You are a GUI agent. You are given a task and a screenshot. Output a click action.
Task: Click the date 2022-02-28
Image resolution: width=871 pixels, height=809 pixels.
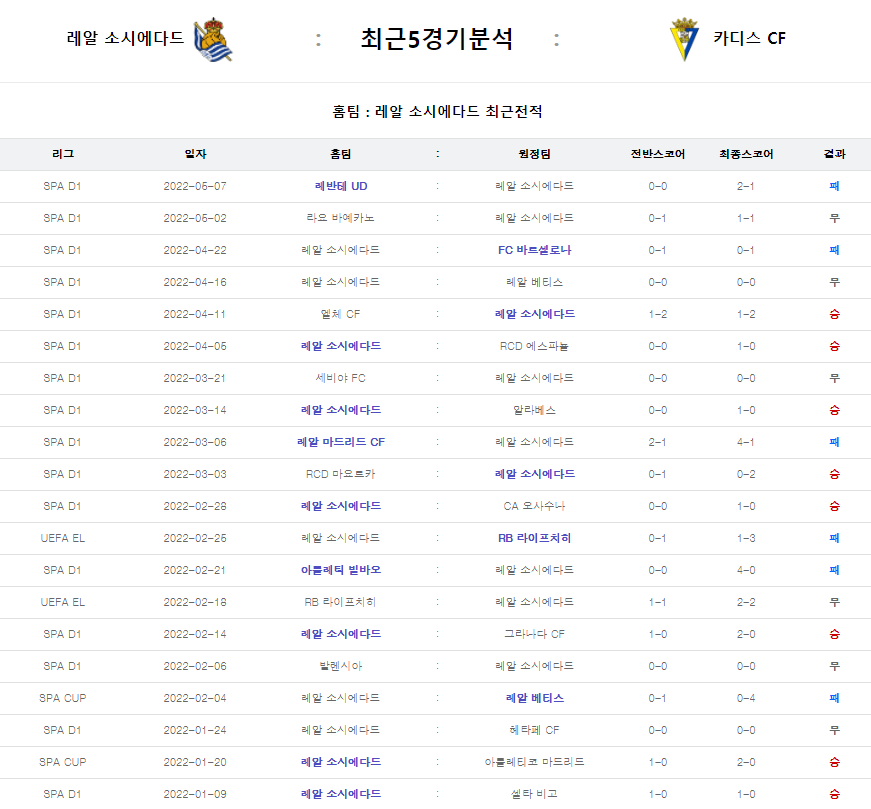tap(195, 506)
